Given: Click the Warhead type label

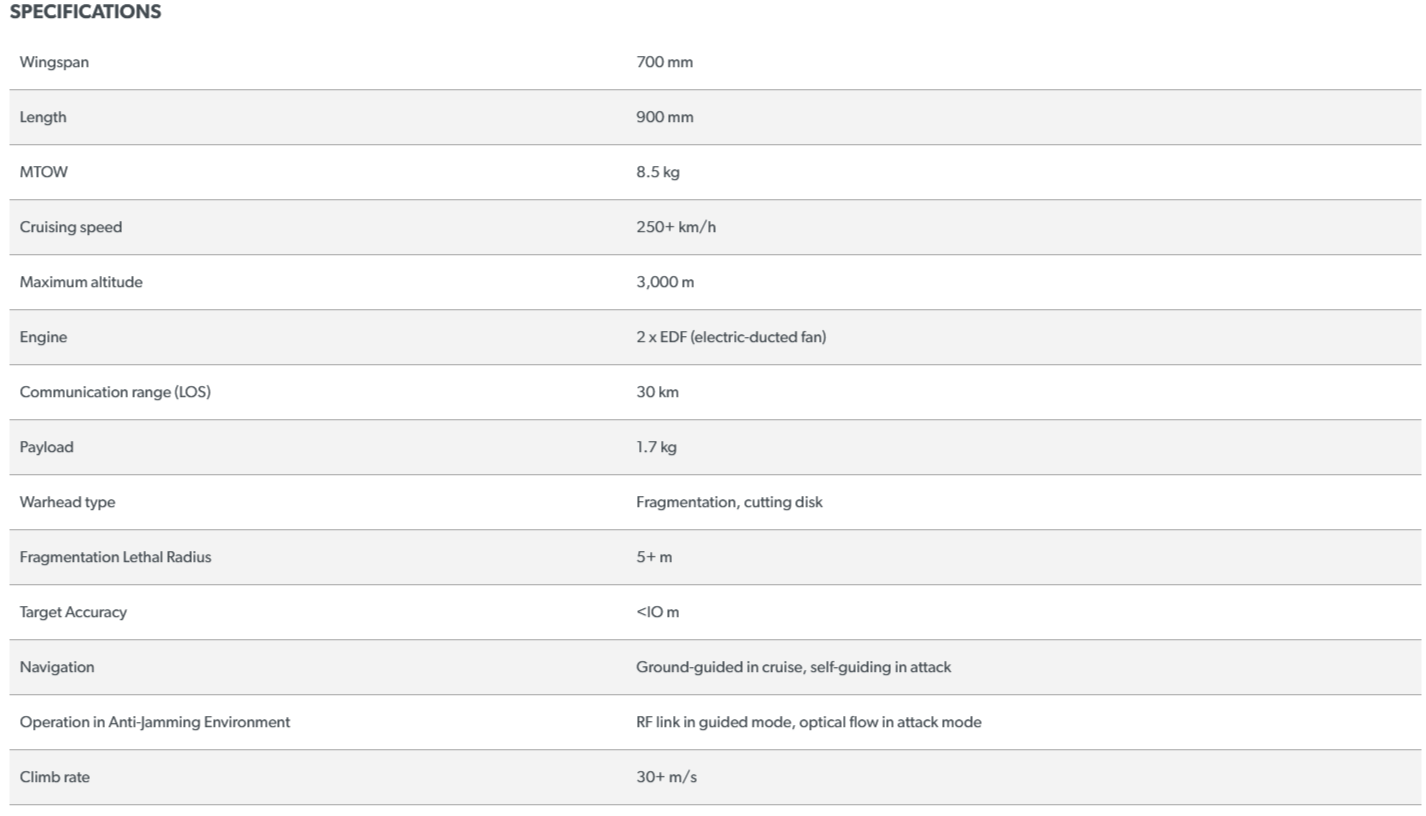Looking at the screenshot, I should coord(67,502).
